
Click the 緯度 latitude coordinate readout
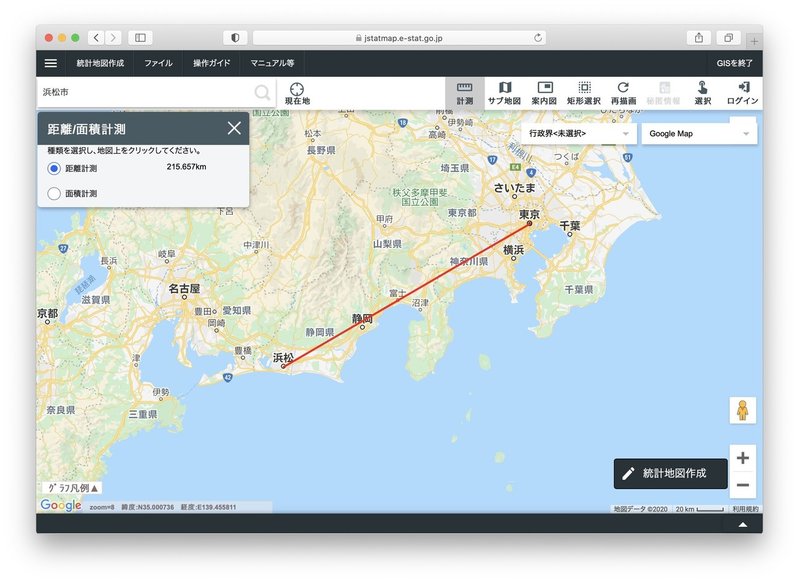(147, 507)
